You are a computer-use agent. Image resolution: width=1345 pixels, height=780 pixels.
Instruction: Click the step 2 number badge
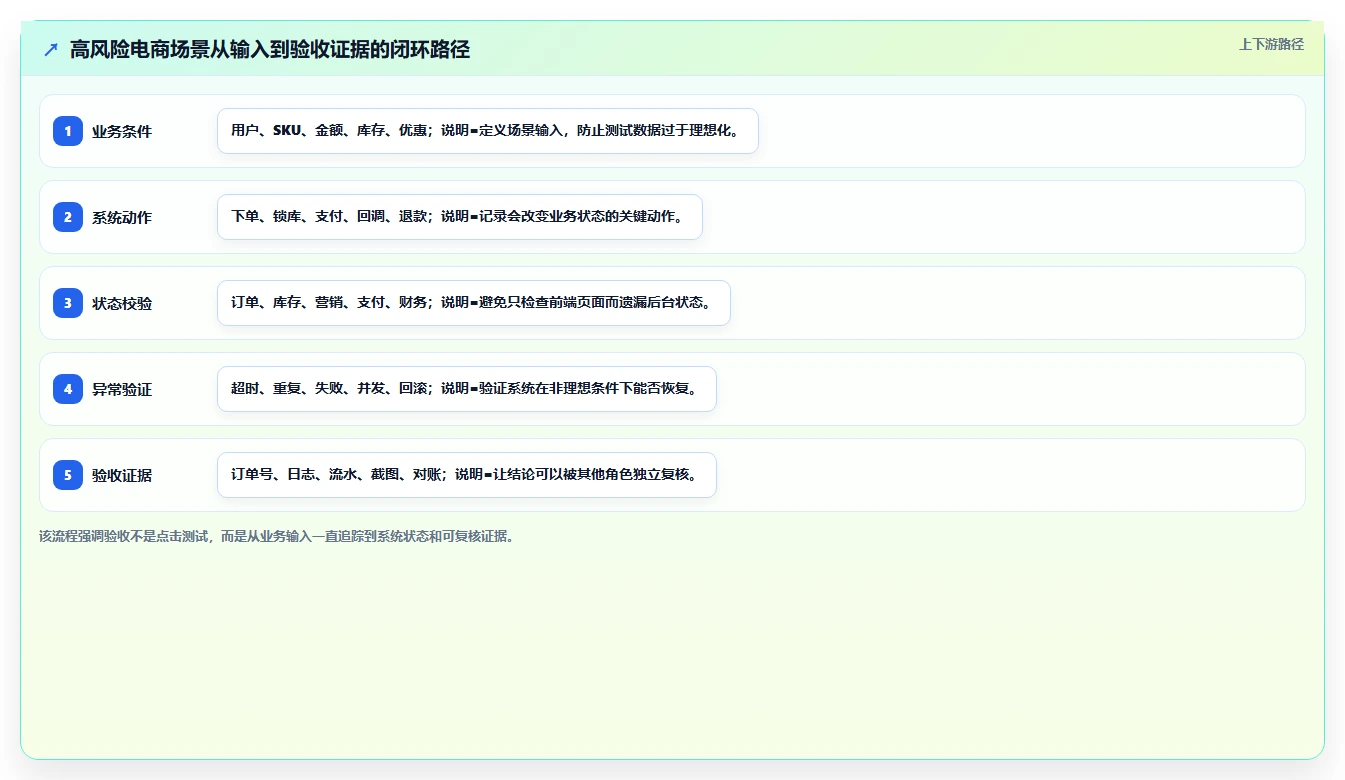point(68,217)
